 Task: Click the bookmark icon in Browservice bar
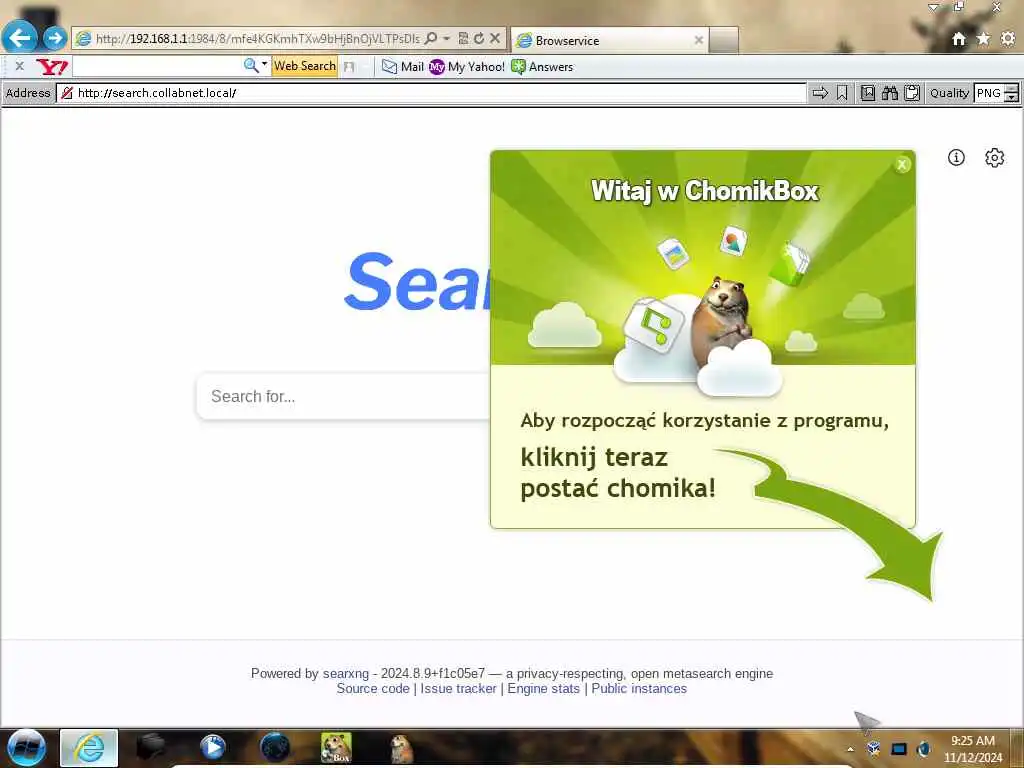click(842, 93)
